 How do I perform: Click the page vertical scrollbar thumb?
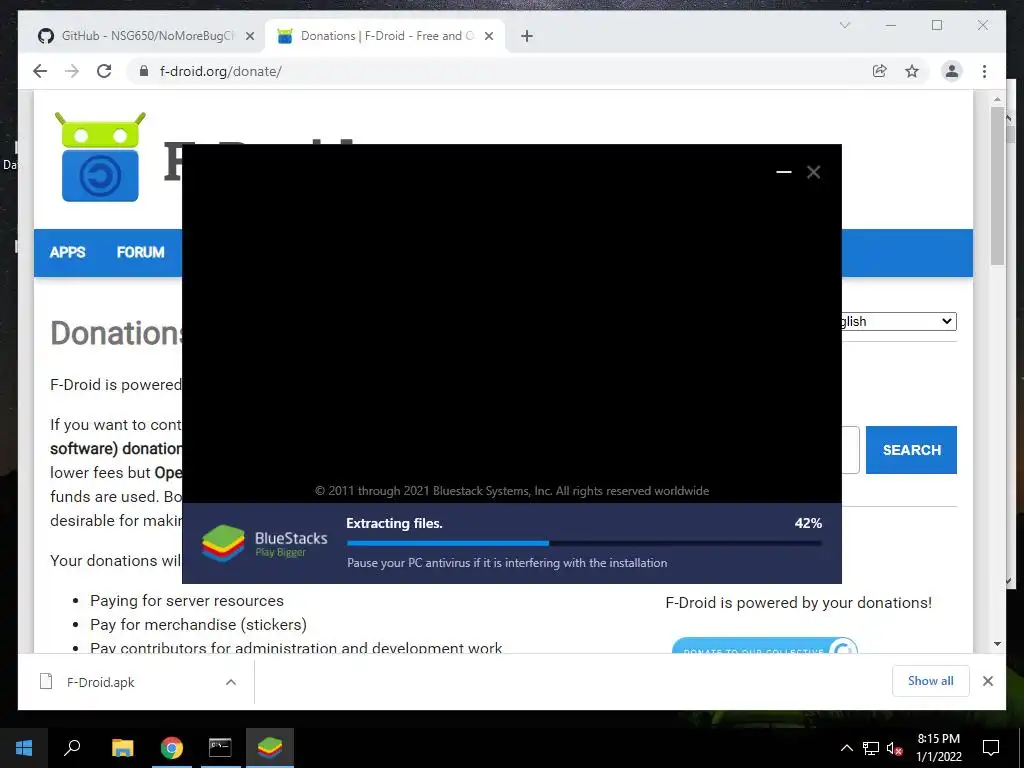[x=997, y=186]
